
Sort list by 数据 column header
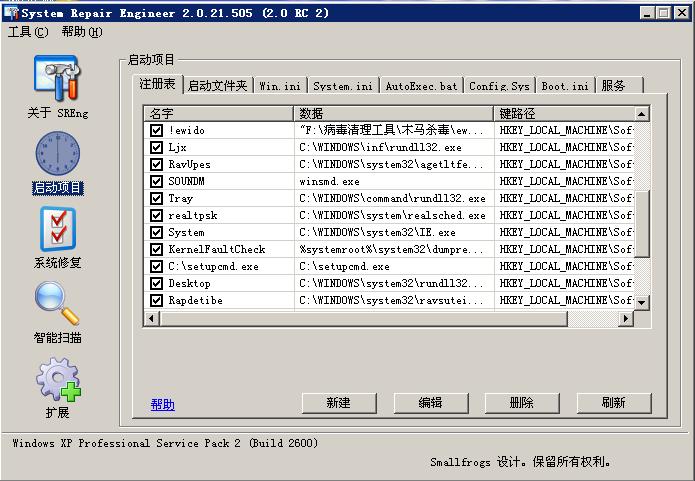pos(394,113)
